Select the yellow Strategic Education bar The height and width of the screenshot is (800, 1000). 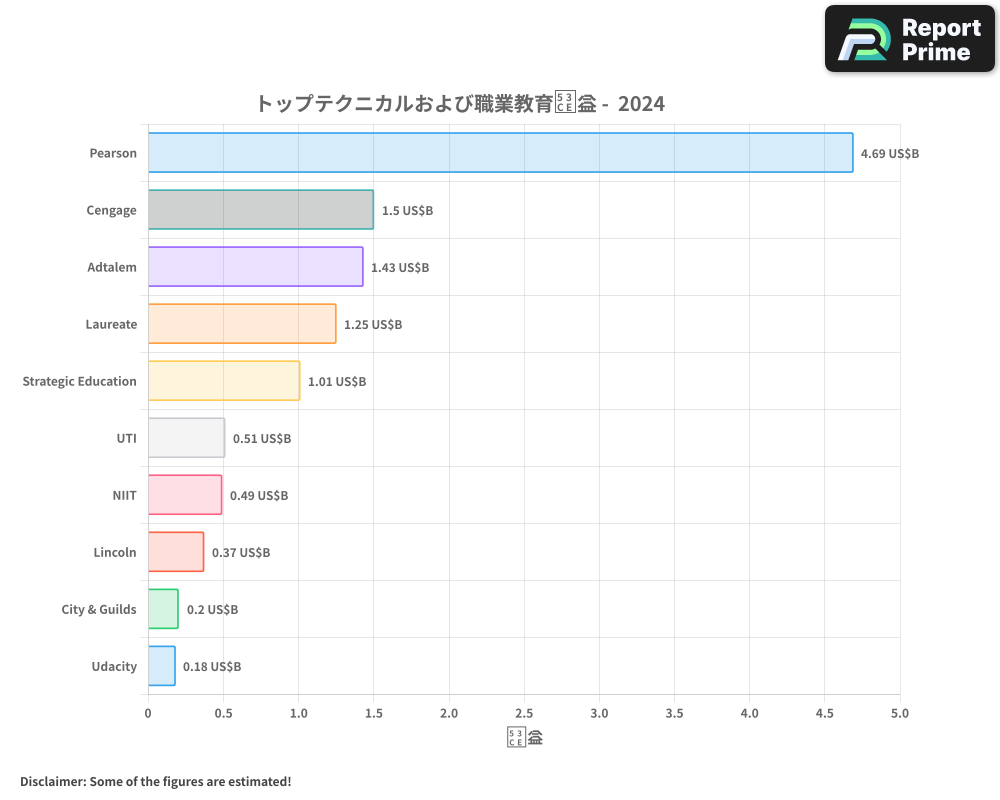pyautogui.click(x=224, y=381)
